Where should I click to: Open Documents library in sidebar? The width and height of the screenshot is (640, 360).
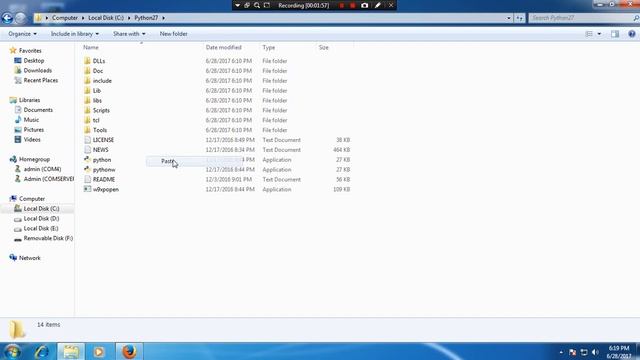click(x=38, y=110)
